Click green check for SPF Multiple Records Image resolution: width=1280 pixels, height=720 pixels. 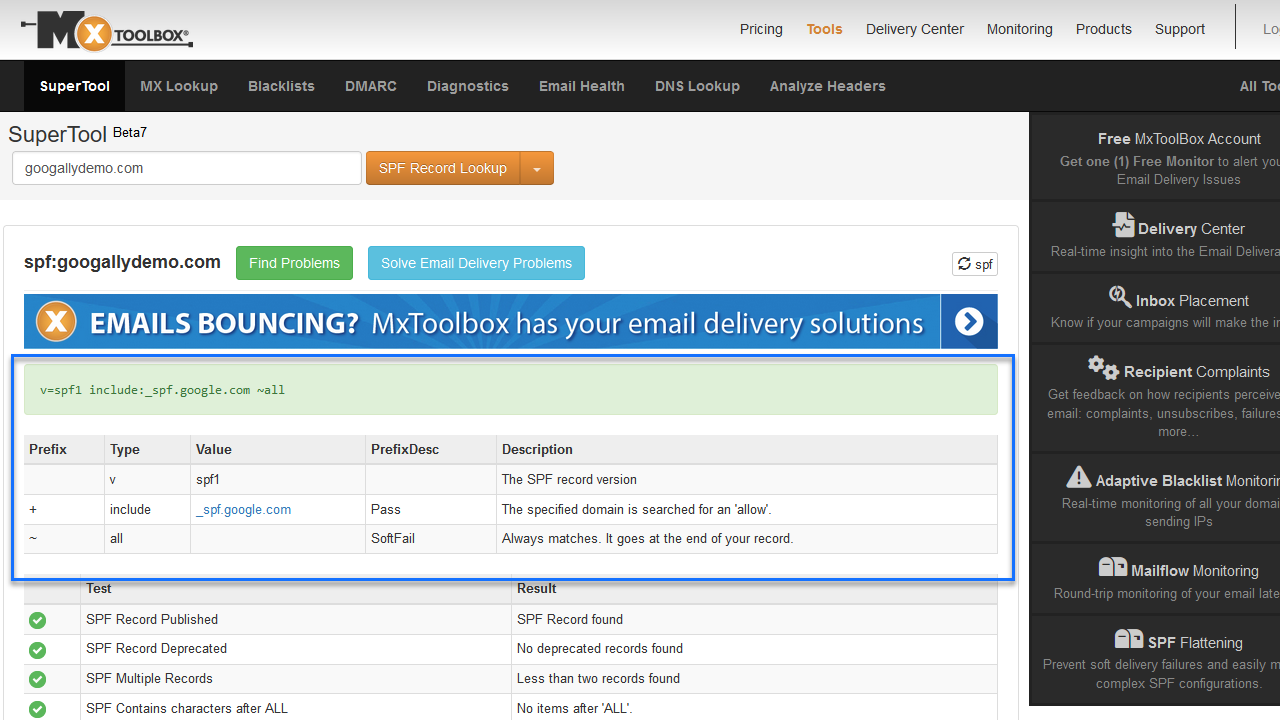[37, 680]
